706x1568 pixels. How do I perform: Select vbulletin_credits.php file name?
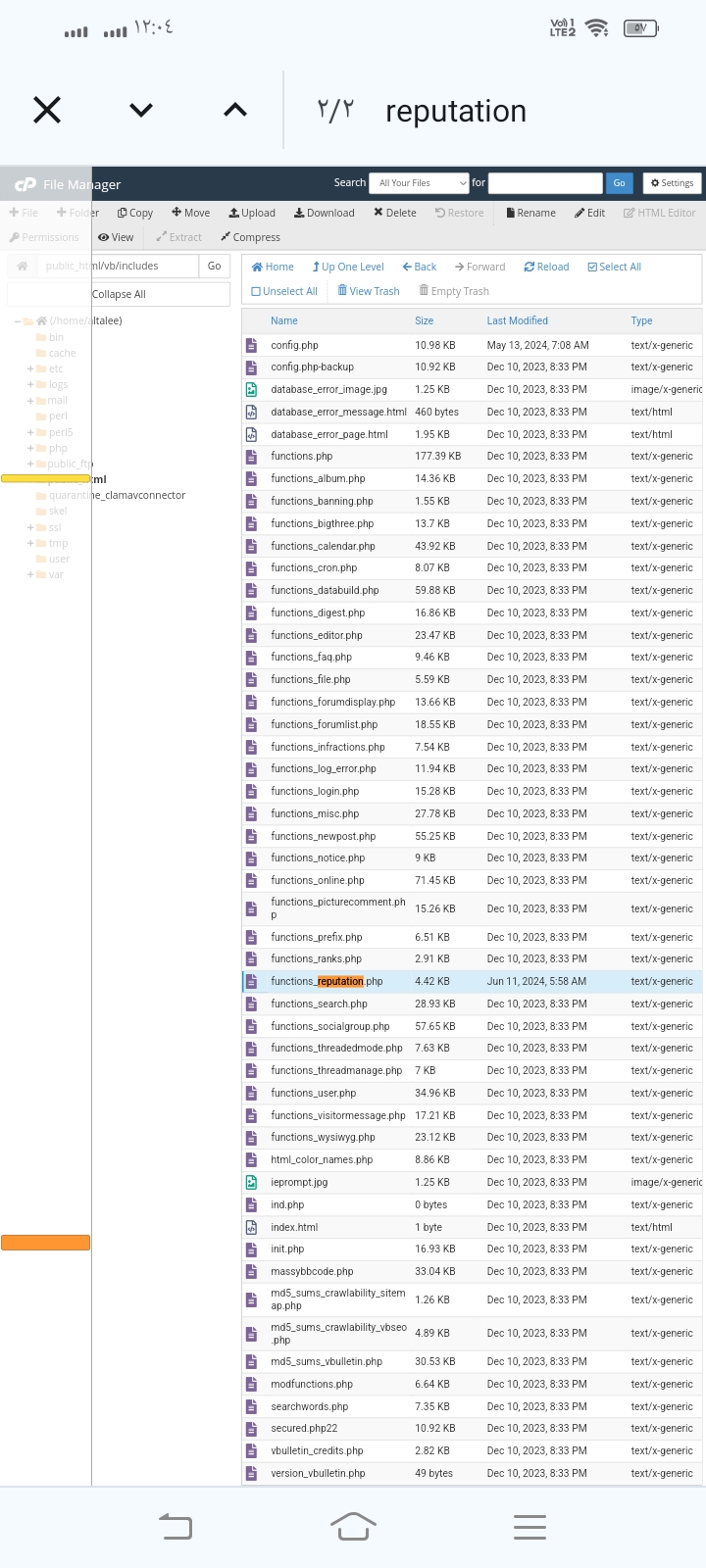coord(317,1450)
